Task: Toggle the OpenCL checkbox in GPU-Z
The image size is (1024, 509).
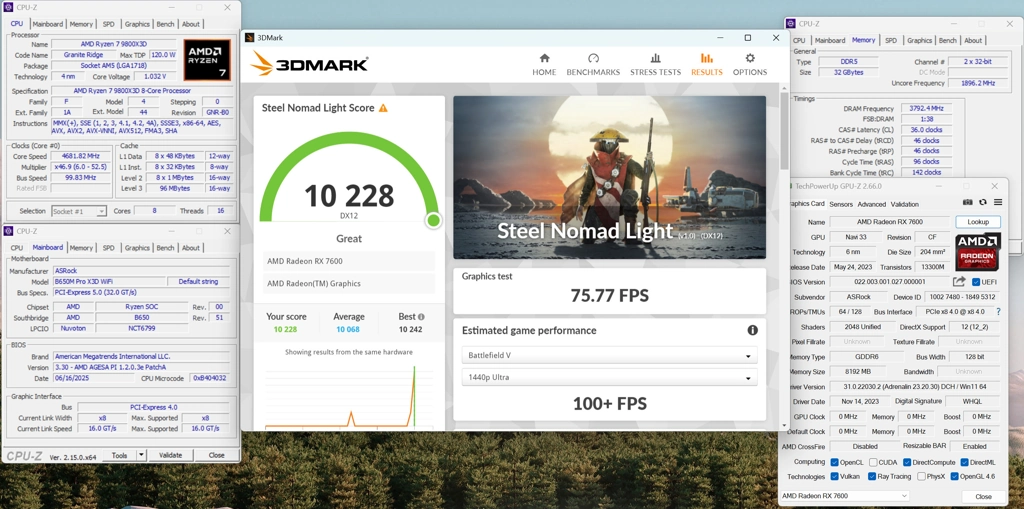Action: click(x=834, y=462)
